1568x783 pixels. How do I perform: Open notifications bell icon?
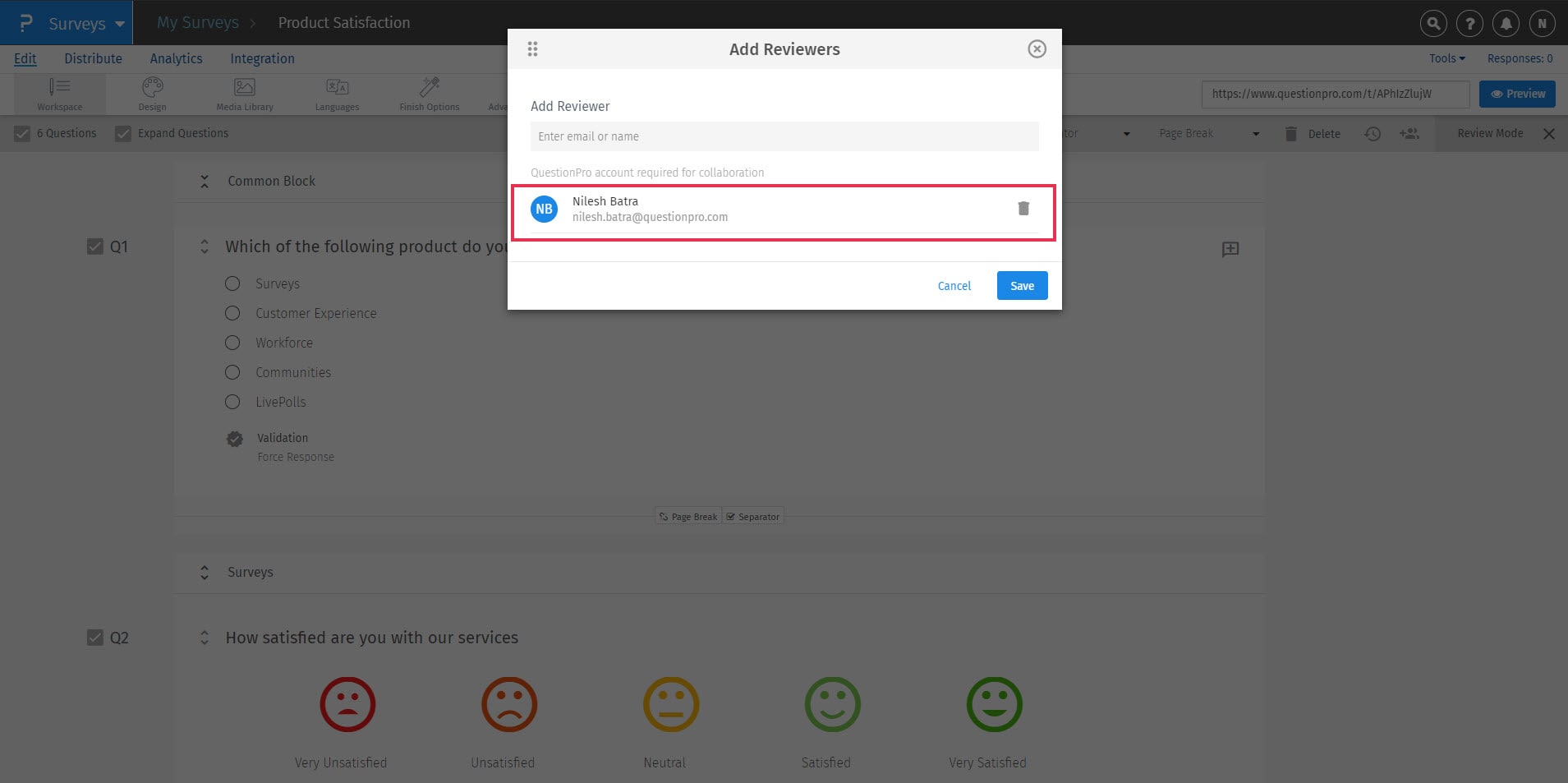1505,23
